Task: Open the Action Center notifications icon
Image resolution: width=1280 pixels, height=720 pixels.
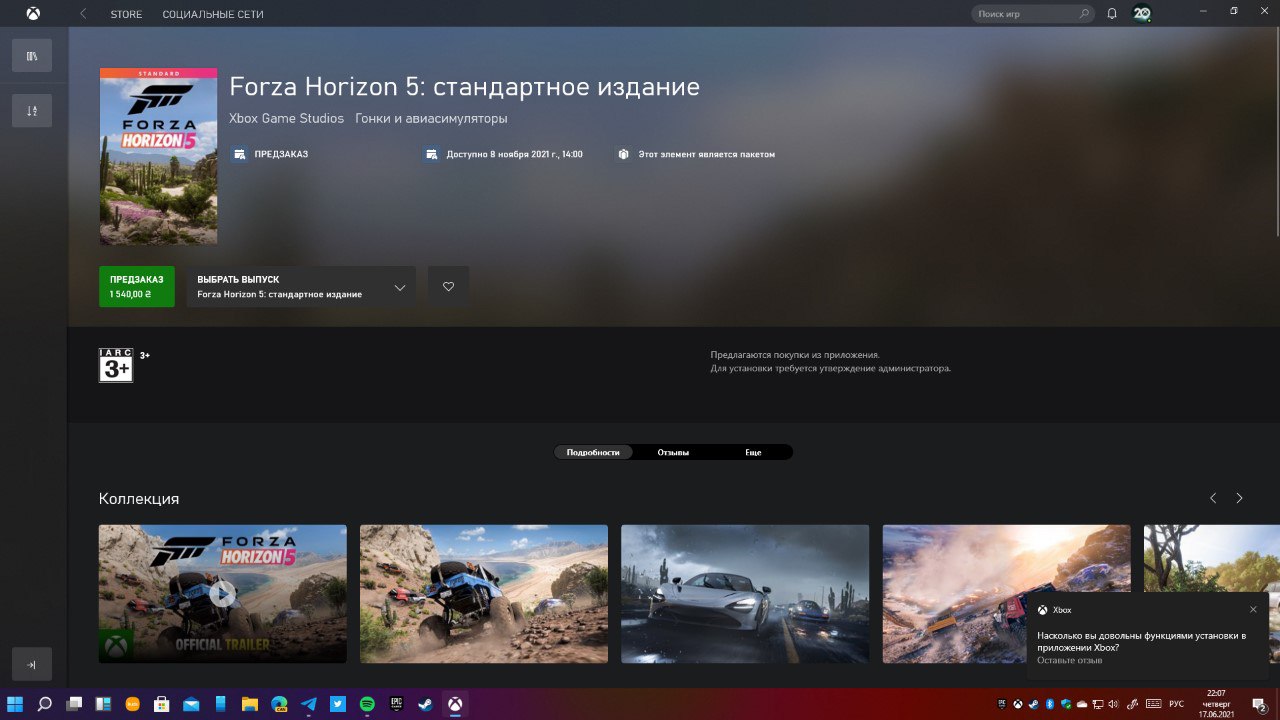Action: tap(1259, 705)
